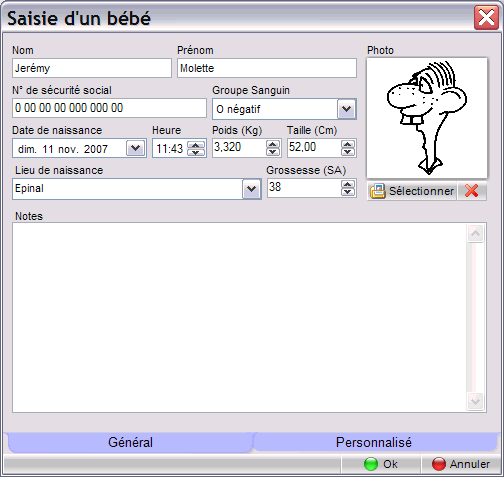Increase Taille (Cm) with up arrow
504x477 pixels.
[348, 145]
